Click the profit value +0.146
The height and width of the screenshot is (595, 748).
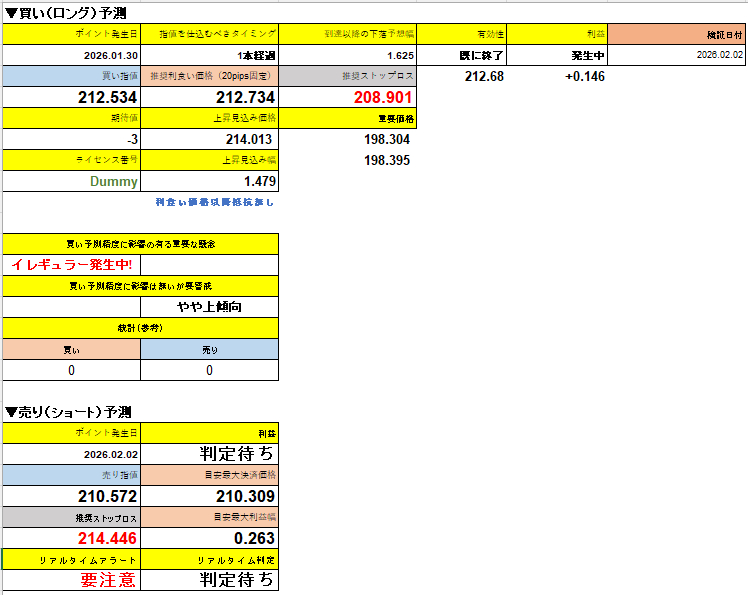pyautogui.click(x=584, y=76)
